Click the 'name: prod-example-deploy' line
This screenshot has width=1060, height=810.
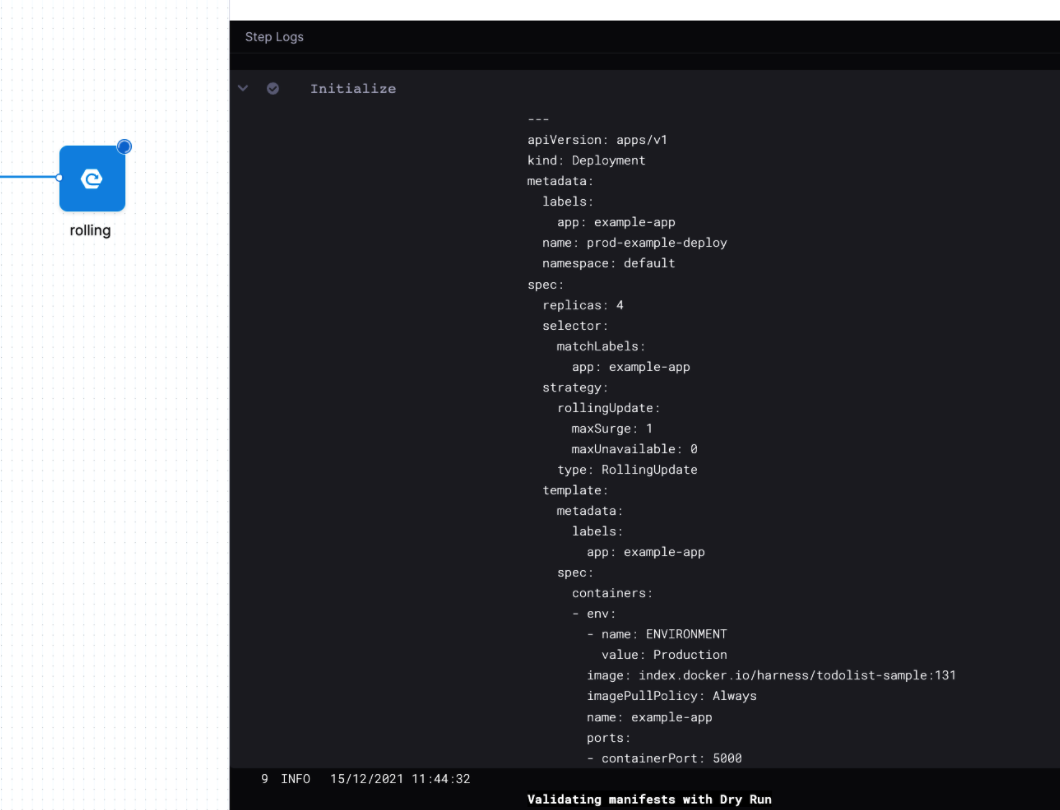coord(634,243)
